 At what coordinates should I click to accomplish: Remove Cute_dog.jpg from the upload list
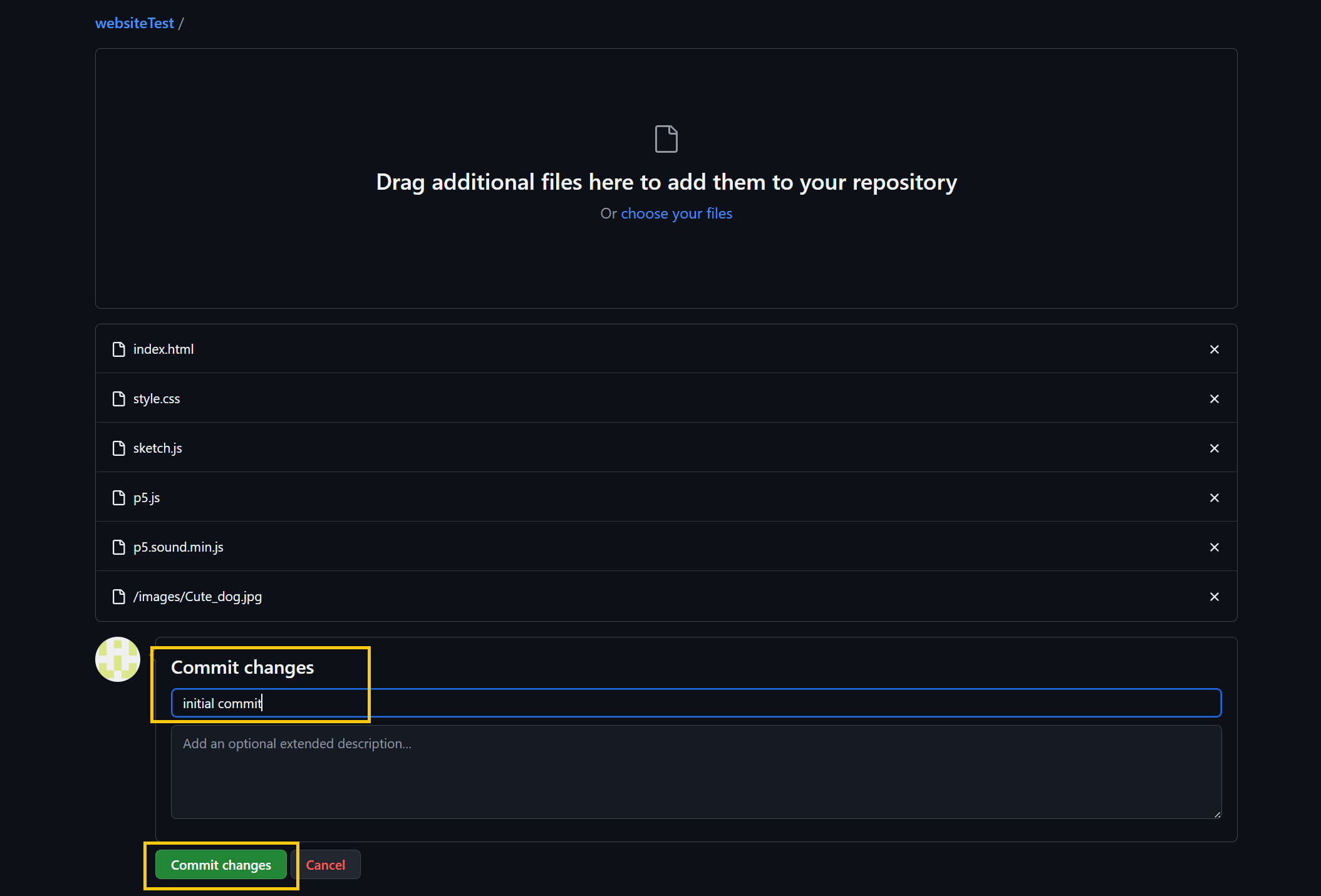[1214, 596]
